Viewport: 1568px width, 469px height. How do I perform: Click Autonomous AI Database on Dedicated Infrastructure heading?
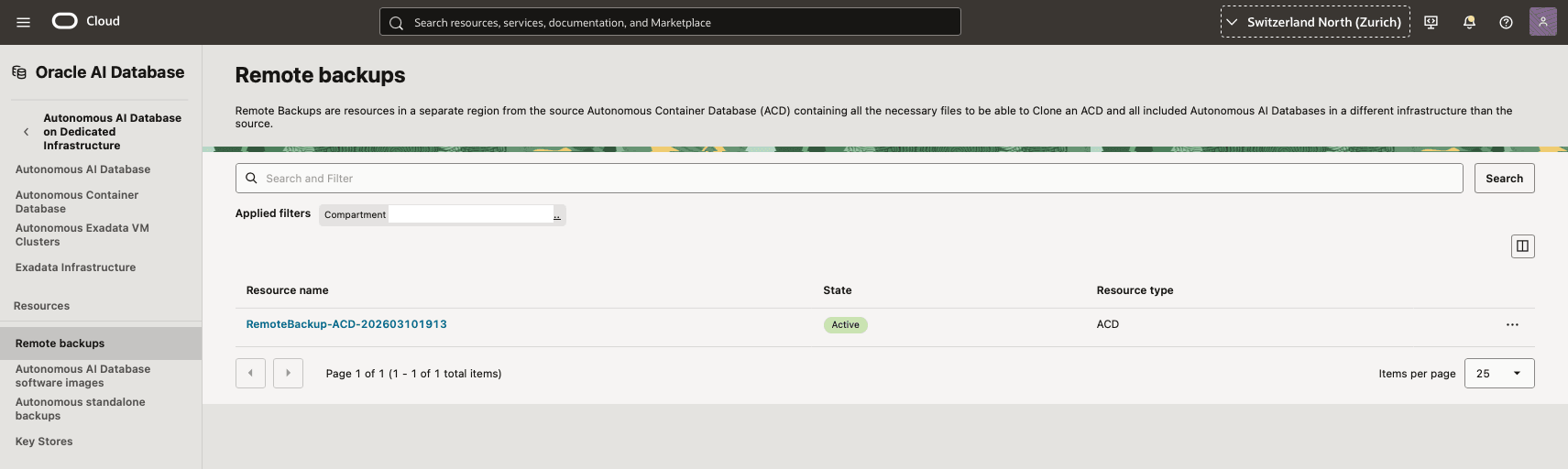tap(112, 132)
